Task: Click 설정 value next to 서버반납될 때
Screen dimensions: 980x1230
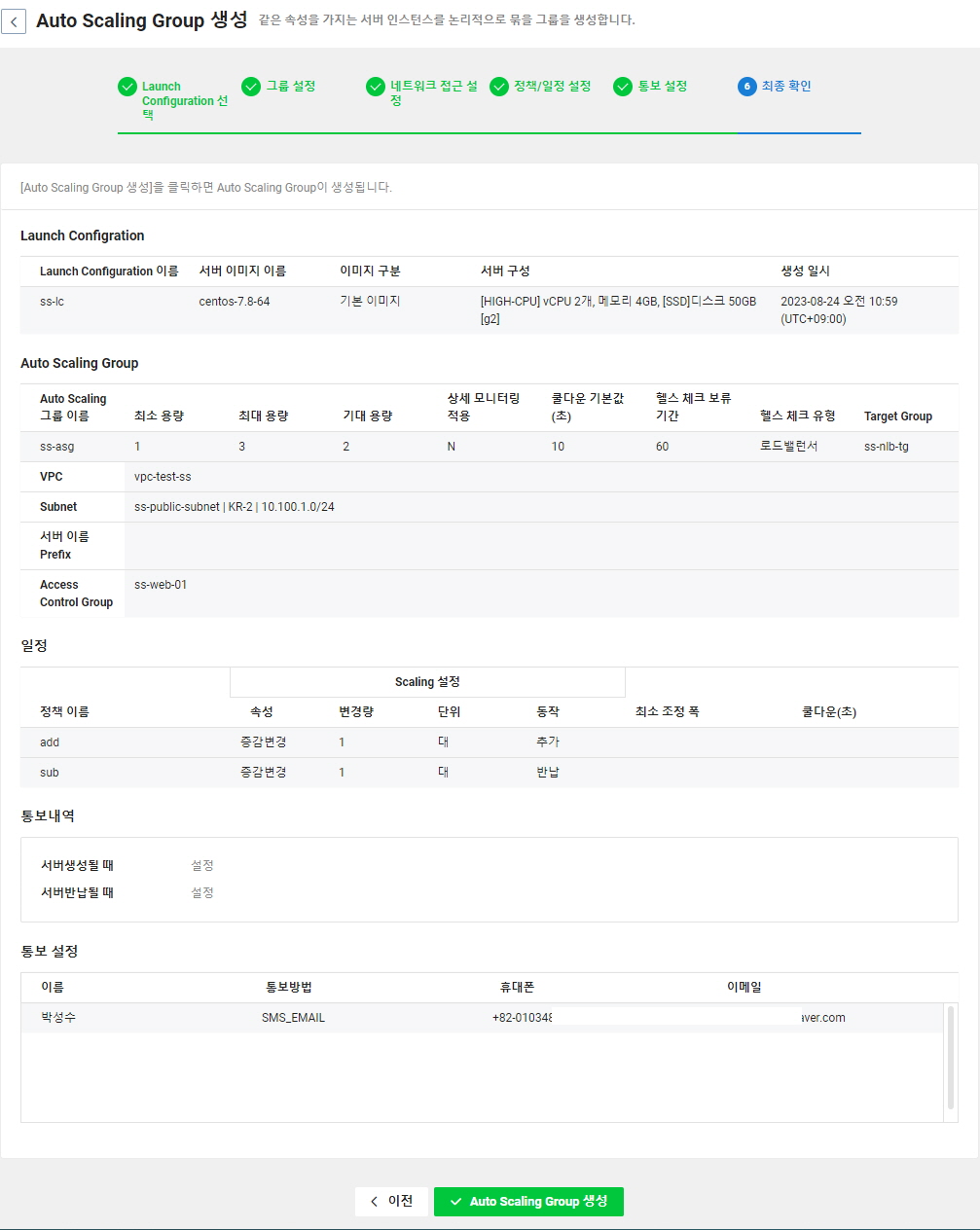Action: point(202,892)
